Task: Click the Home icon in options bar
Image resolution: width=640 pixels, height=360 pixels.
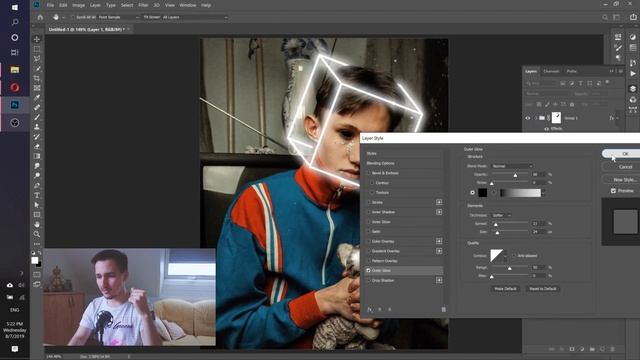Action: point(40,17)
